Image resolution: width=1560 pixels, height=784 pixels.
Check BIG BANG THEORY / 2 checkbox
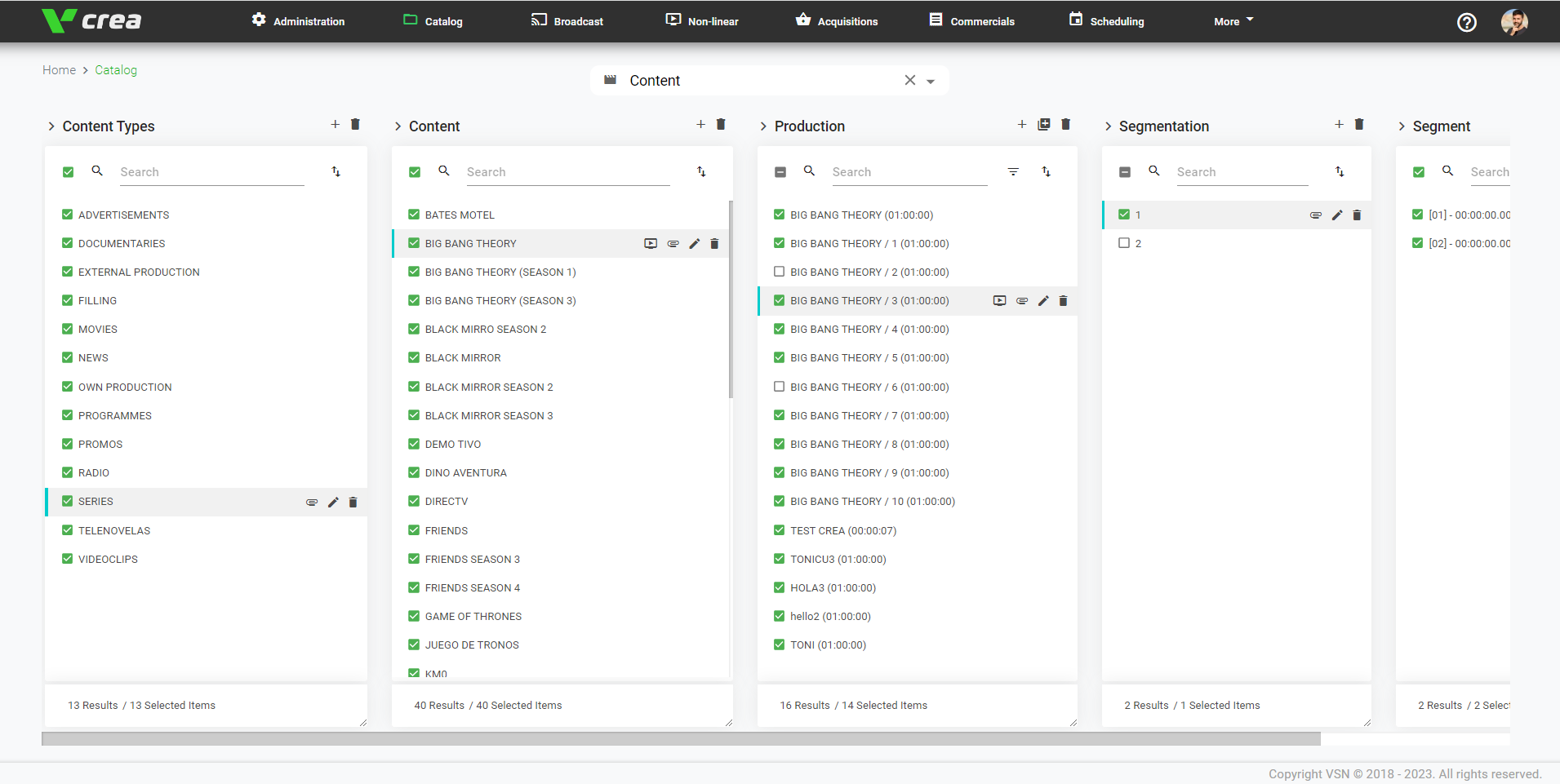coord(779,272)
